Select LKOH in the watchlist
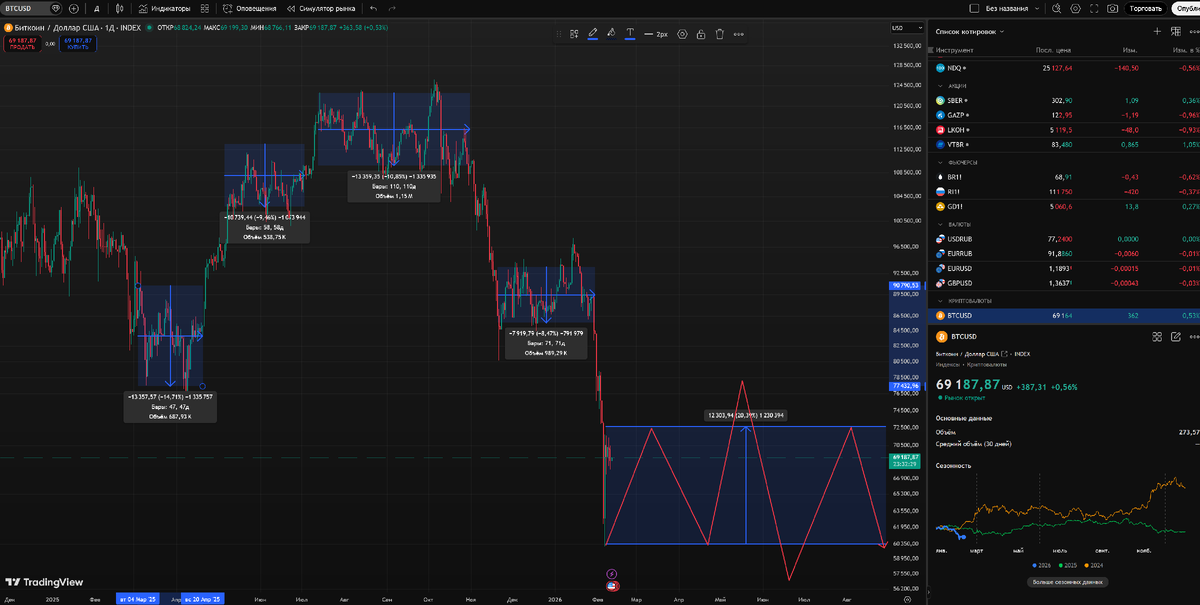The width and height of the screenshot is (1200, 605). click(x=1064, y=131)
